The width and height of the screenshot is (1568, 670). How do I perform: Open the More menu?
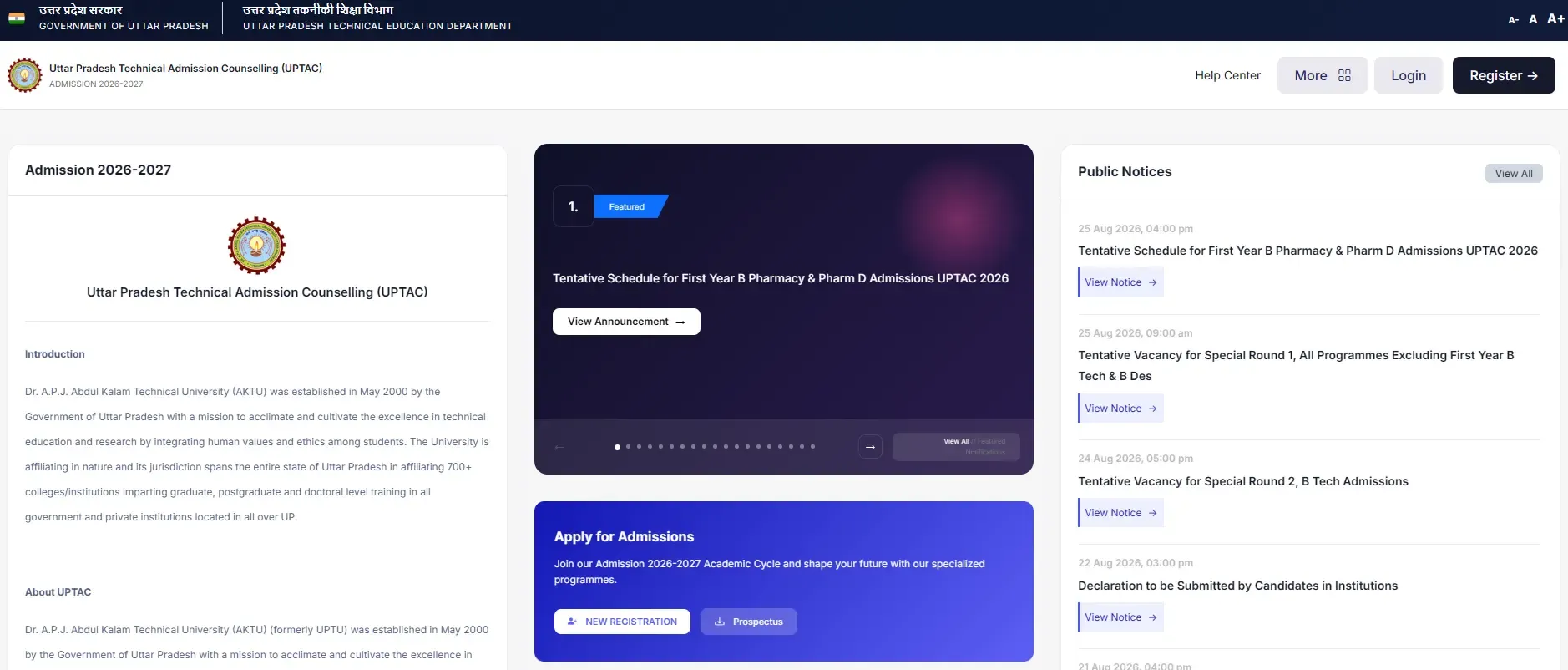click(1323, 75)
